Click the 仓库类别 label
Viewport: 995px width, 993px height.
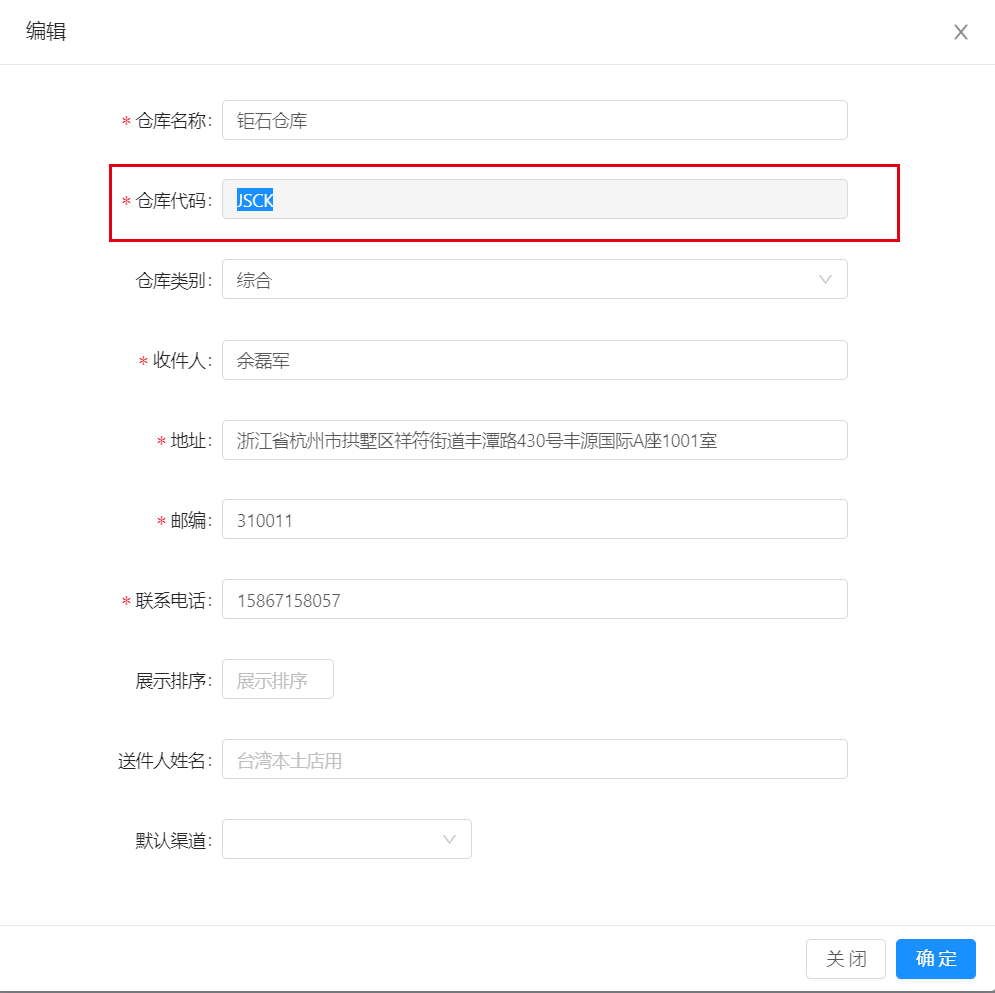pos(173,280)
